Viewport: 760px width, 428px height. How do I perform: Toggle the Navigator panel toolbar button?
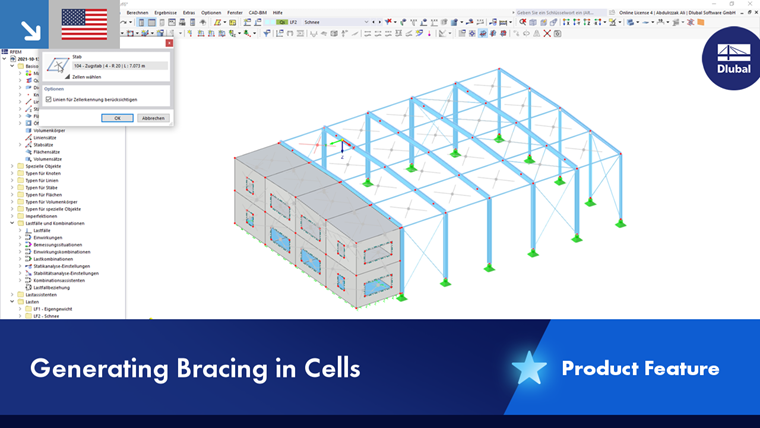[141, 22]
